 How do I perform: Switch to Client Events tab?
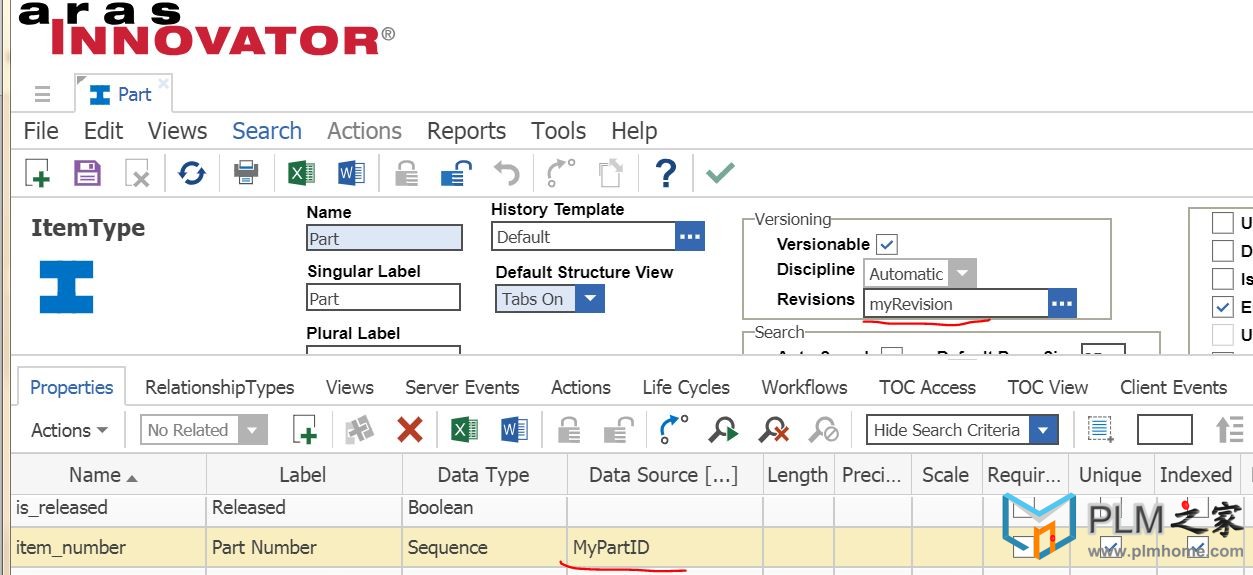point(1173,387)
